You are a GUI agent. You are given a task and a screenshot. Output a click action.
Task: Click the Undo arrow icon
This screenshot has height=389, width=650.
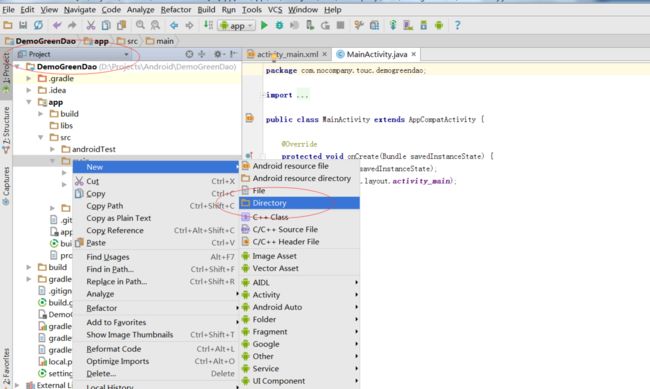click(57, 25)
